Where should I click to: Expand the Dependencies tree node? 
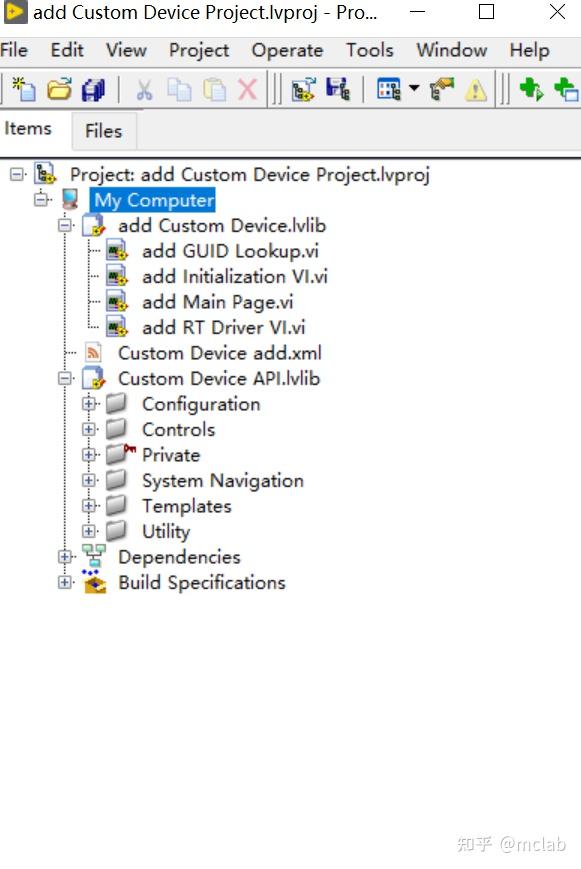click(66, 557)
